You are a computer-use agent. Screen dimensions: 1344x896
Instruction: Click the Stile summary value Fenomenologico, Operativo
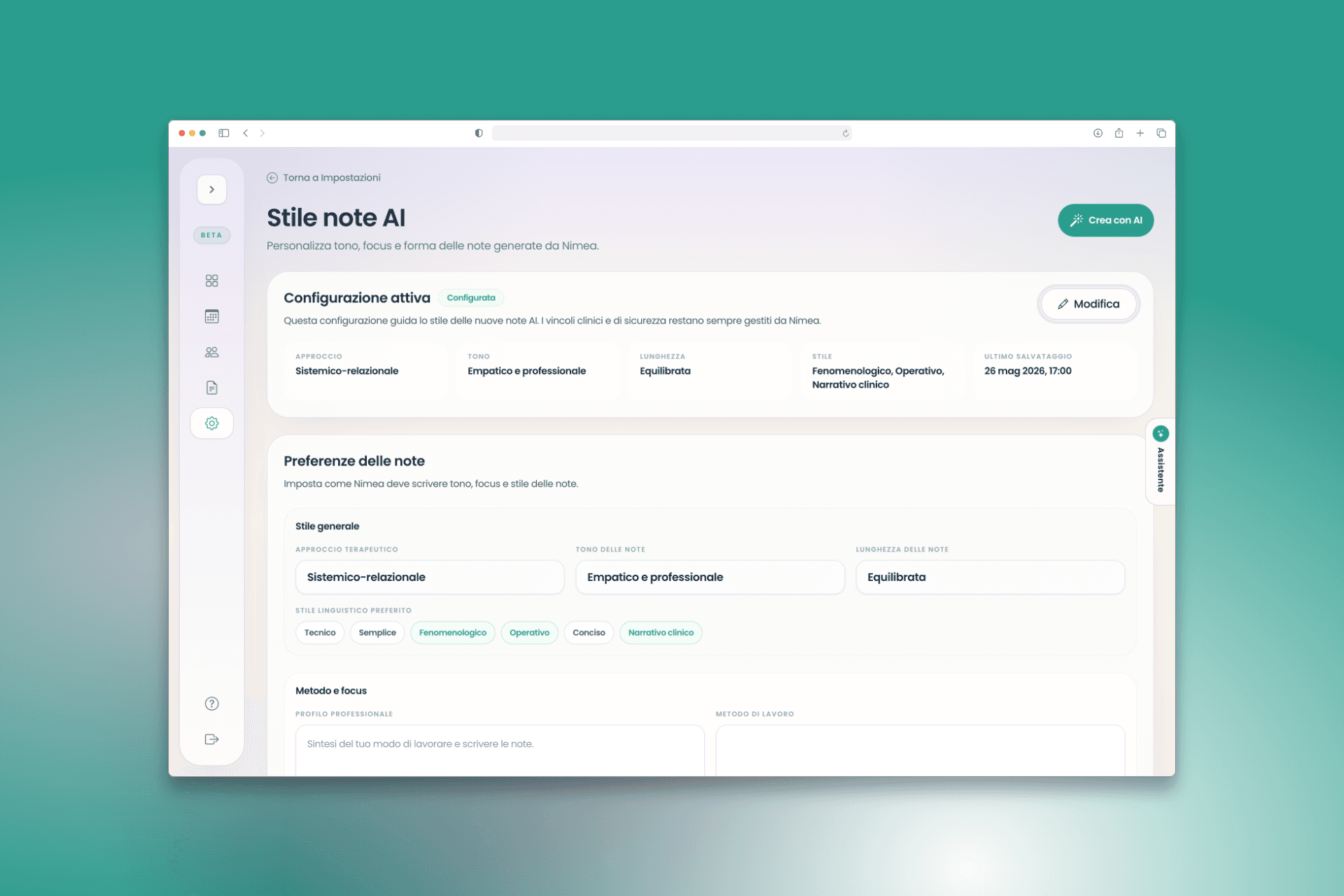tap(878, 377)
